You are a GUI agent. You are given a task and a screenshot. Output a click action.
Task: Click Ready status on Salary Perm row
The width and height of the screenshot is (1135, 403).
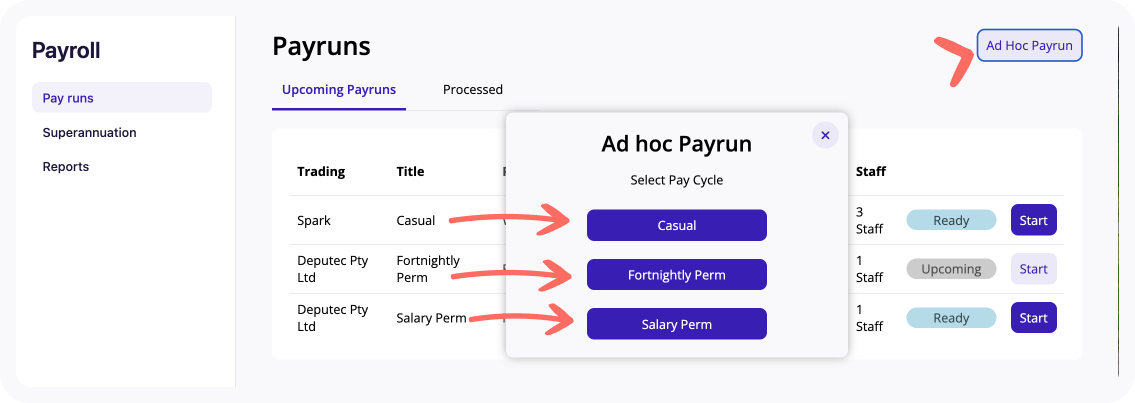tap(951, 318)
